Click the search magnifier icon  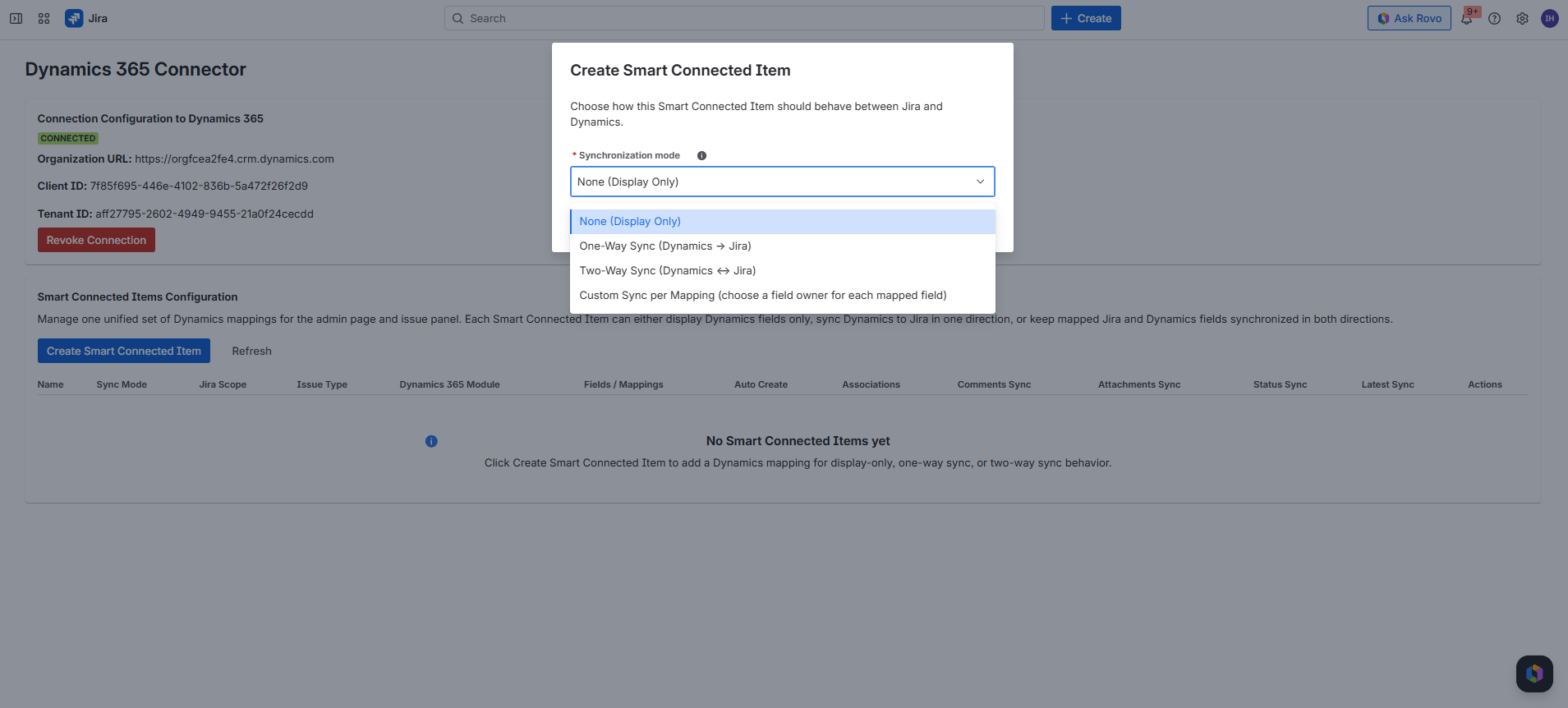coord(458,18)
